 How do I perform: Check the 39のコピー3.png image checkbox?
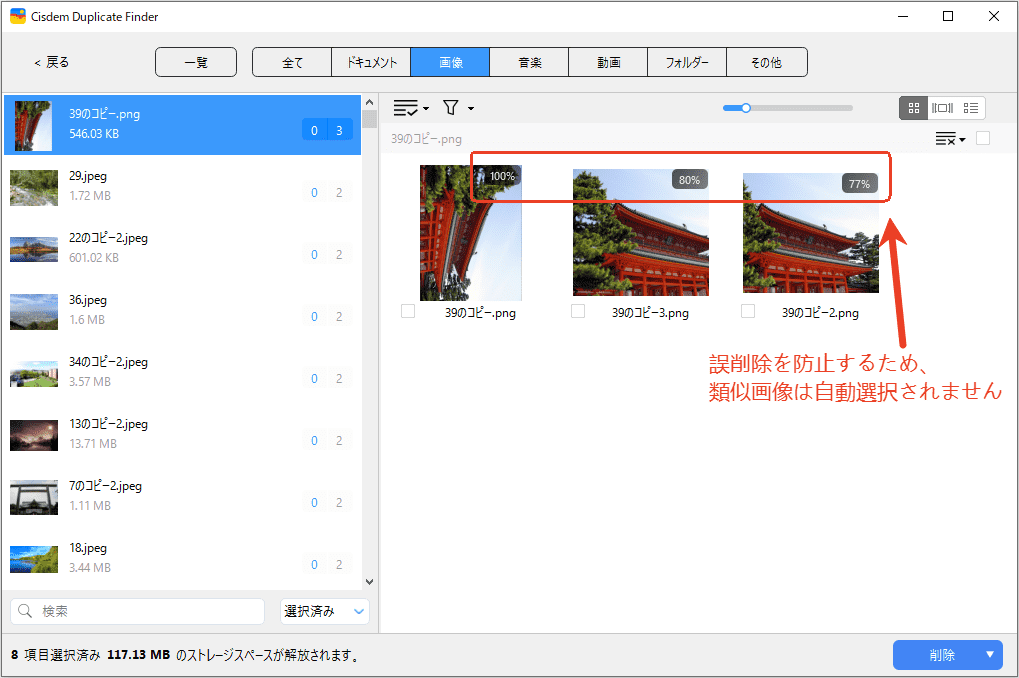coord(578,312)
